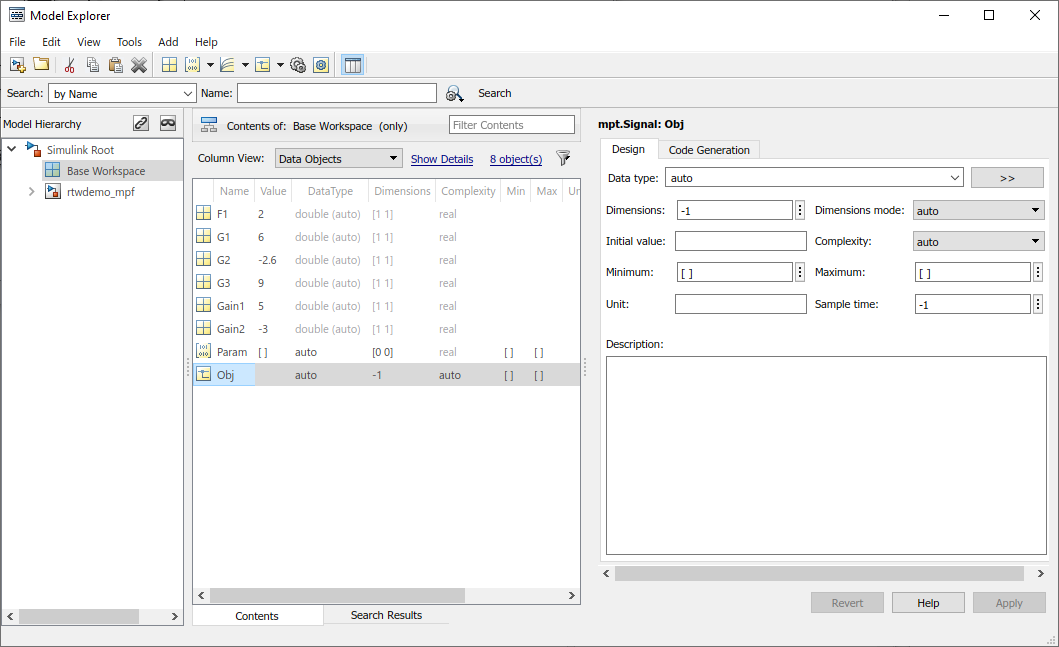Image resolution: width=1059 pixels, height=647 pixels.
Task: Click the filter funnel icon
Action: tap(563, 158)
